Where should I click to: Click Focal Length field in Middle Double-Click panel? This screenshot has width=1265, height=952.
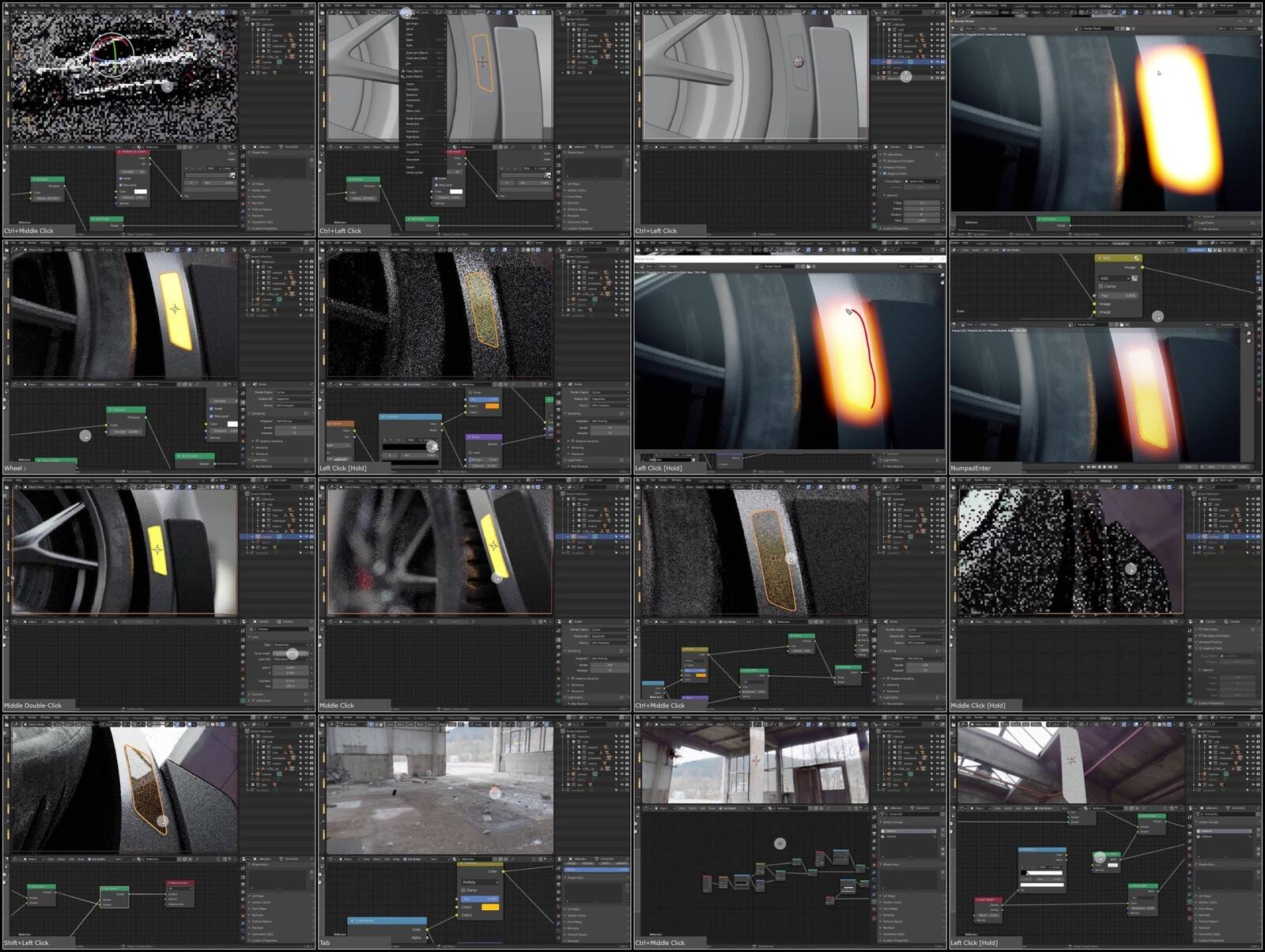[292, 653]
